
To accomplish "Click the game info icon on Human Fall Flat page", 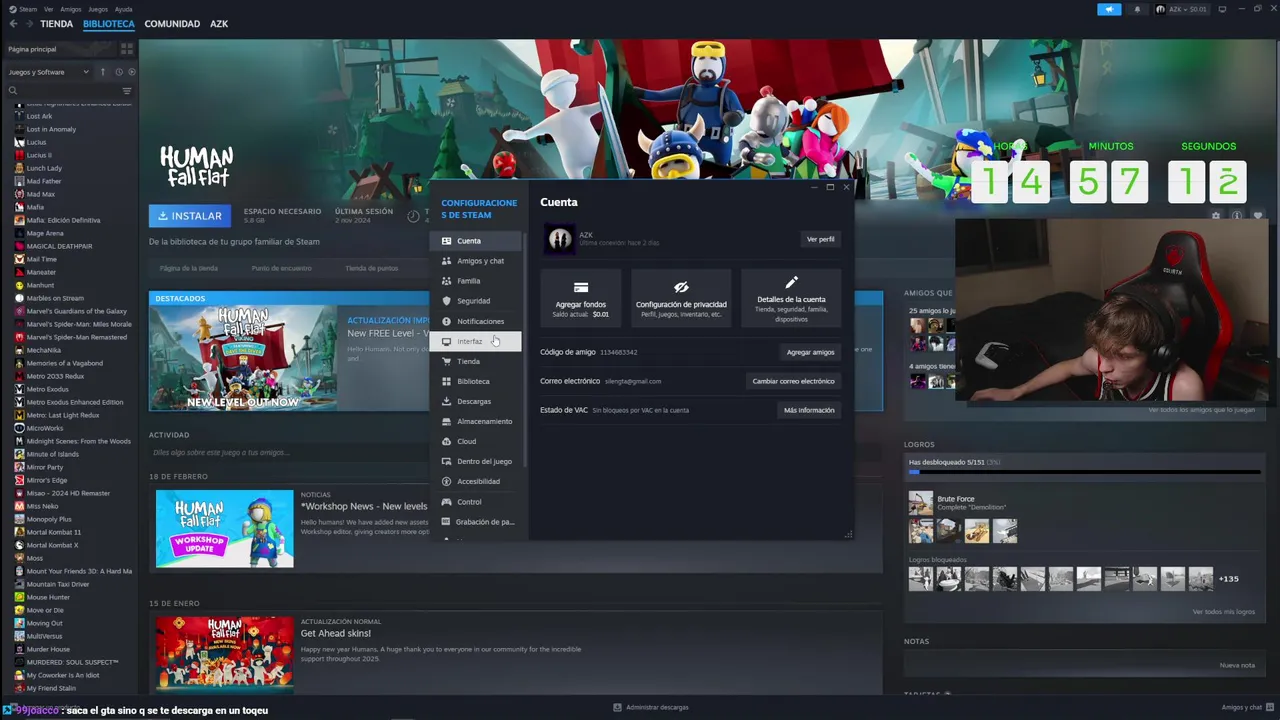I will (1237, 215).
